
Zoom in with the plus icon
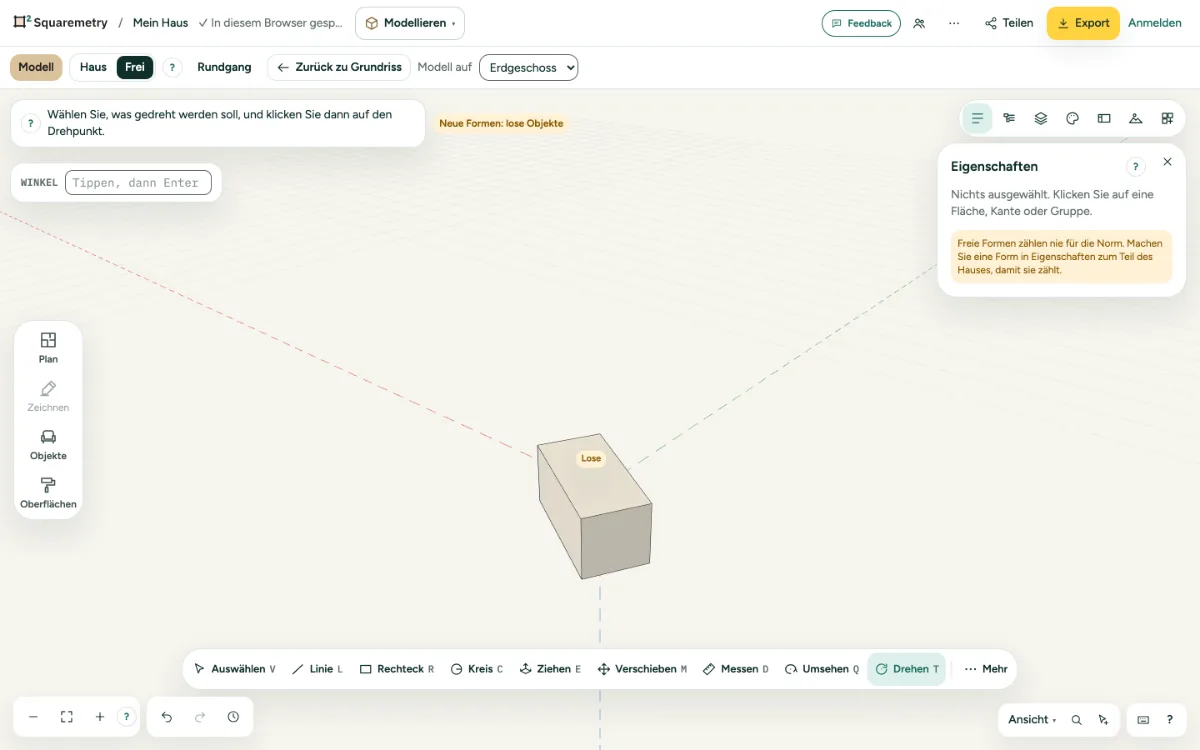[100, 717]
